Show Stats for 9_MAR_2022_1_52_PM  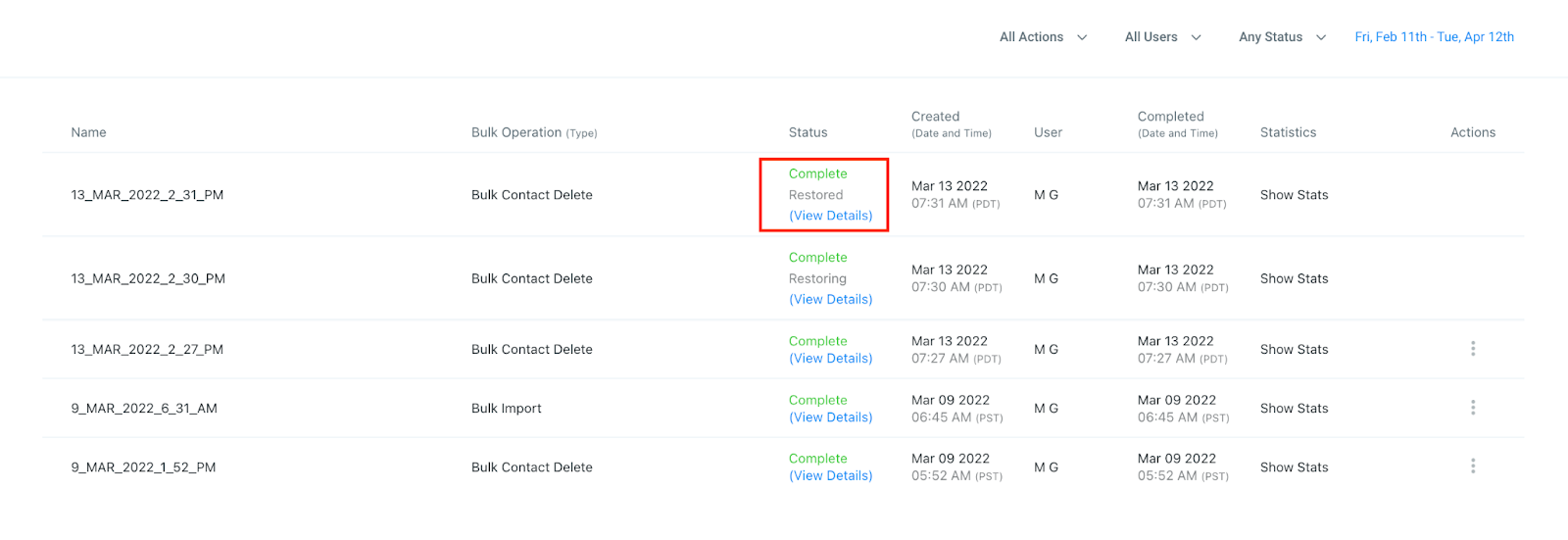click(1294, 467)
